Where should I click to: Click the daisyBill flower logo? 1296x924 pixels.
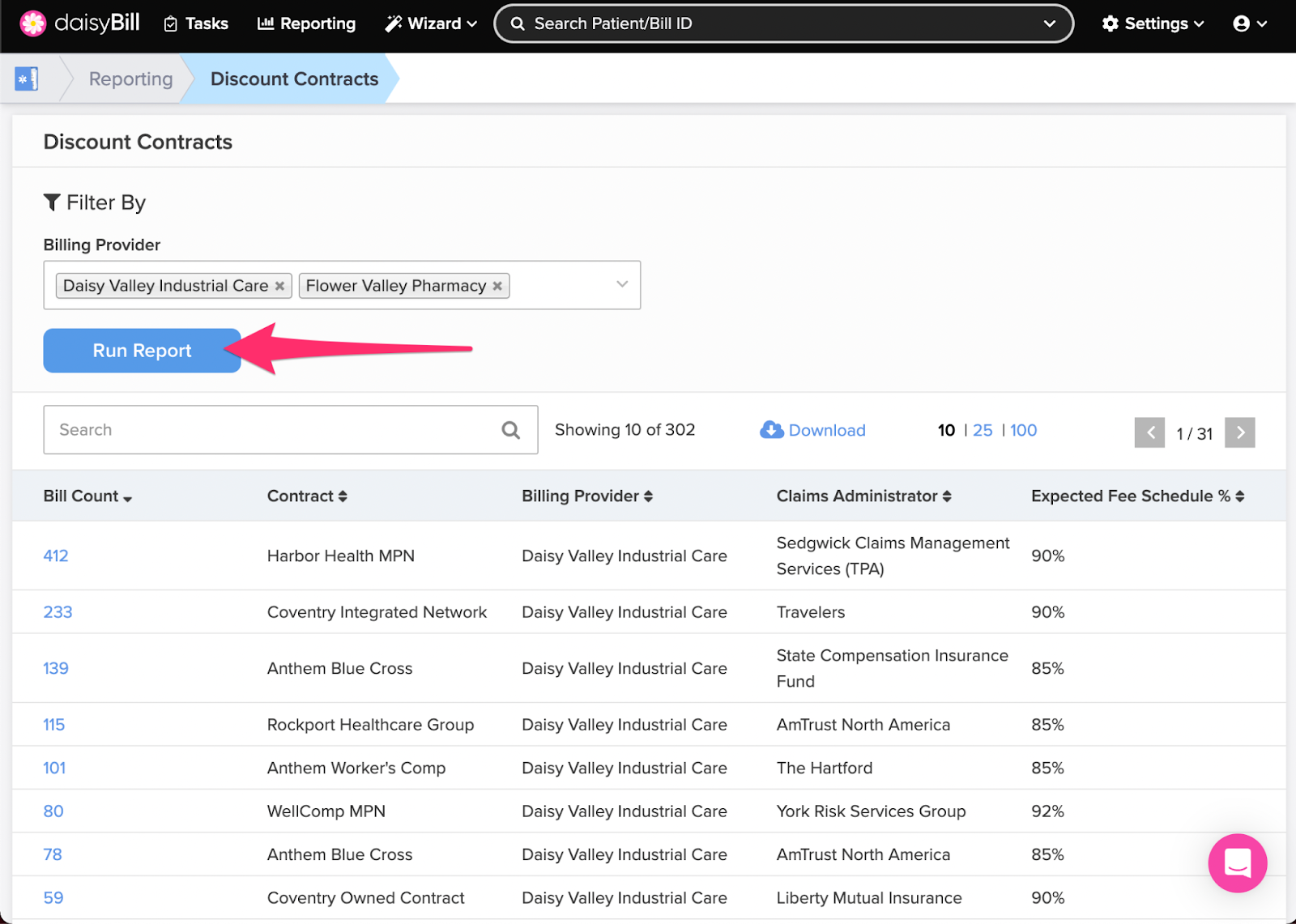point(33,23)
